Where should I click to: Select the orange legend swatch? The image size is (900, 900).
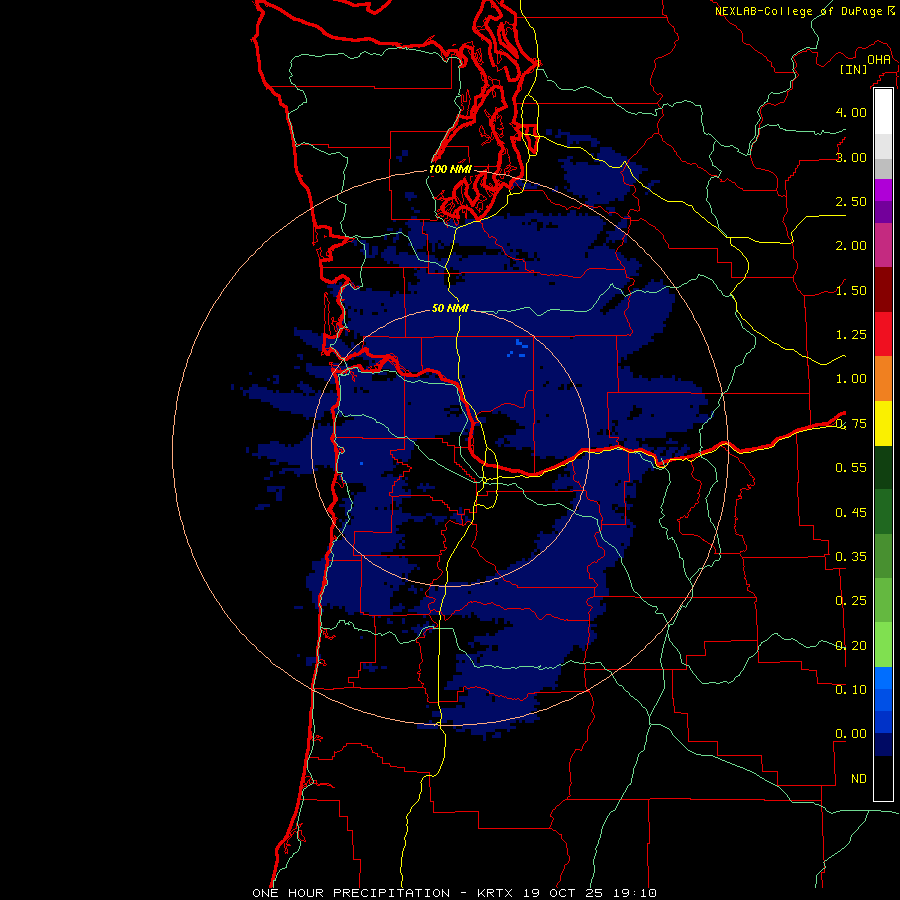[883, 379]
